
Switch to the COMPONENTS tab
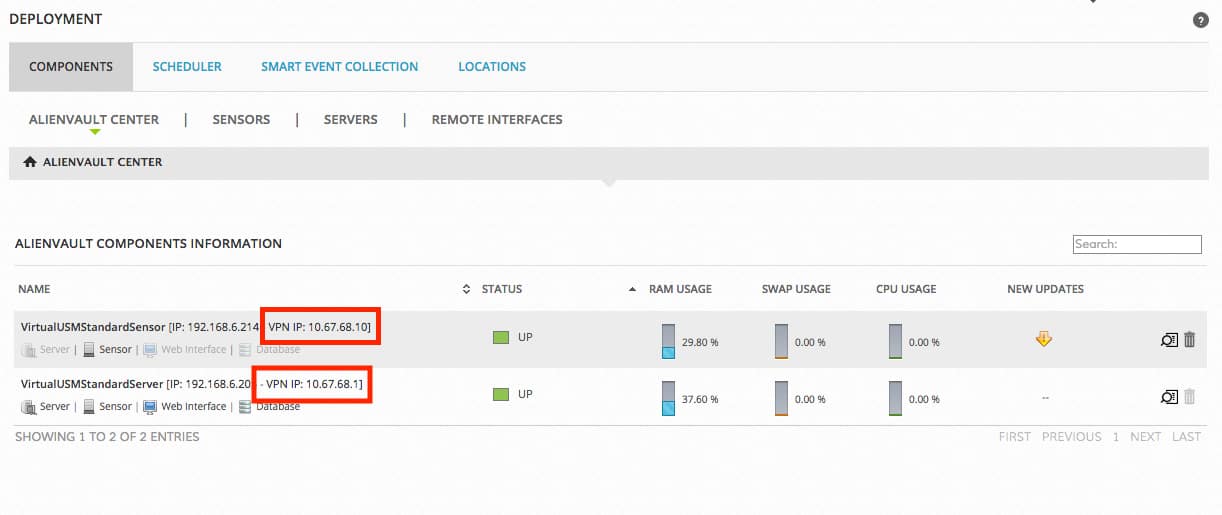click(70, 67)
